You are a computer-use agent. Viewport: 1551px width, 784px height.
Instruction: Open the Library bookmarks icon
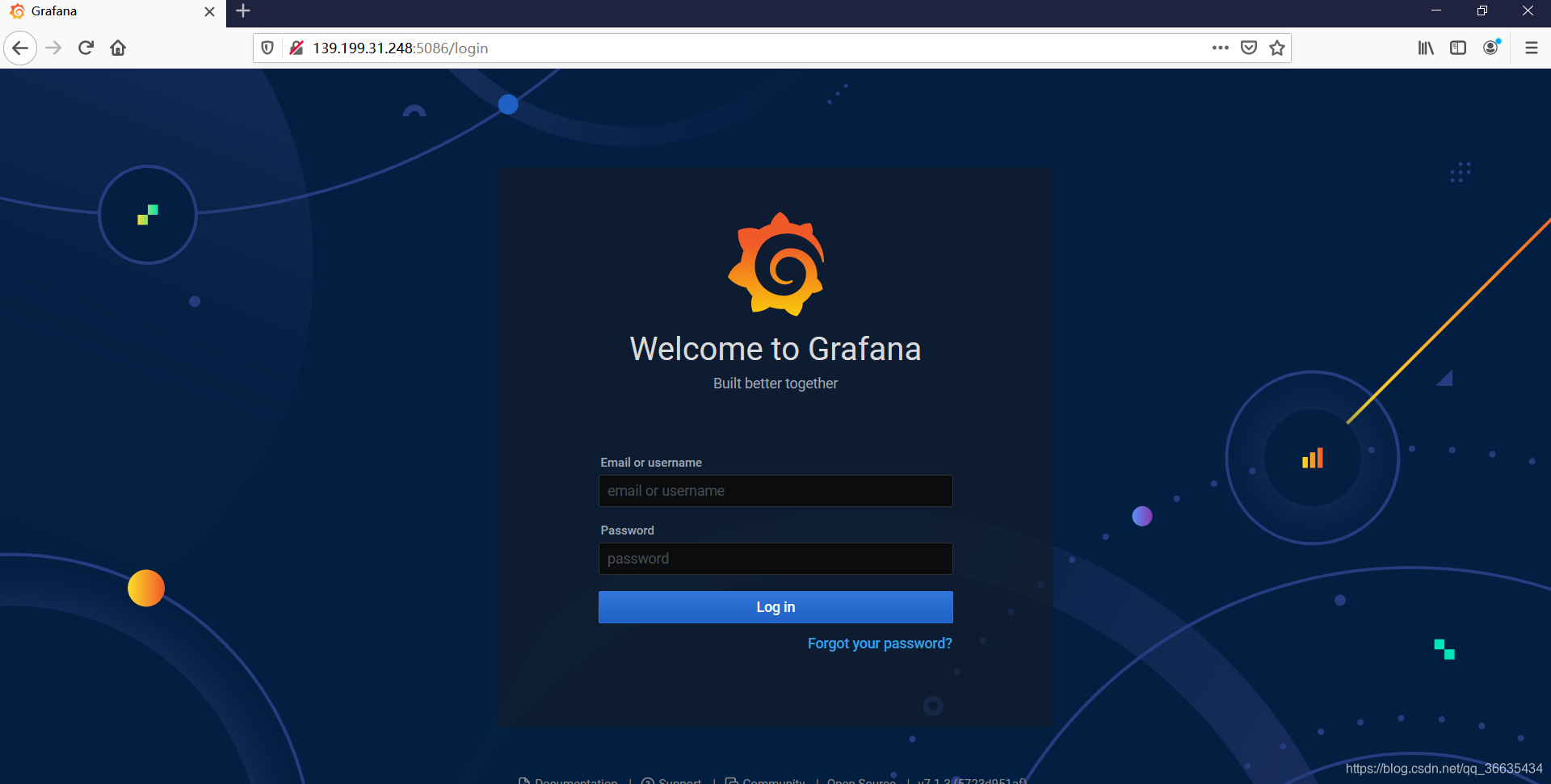(1426, 48)
